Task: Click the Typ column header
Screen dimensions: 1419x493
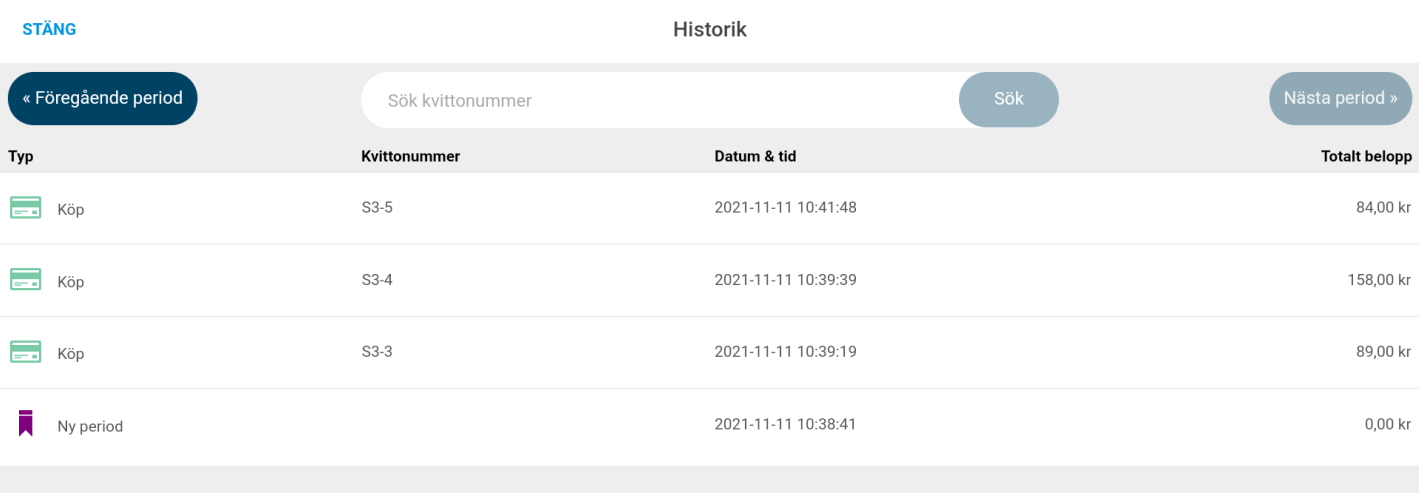Action: click(21, 156)
